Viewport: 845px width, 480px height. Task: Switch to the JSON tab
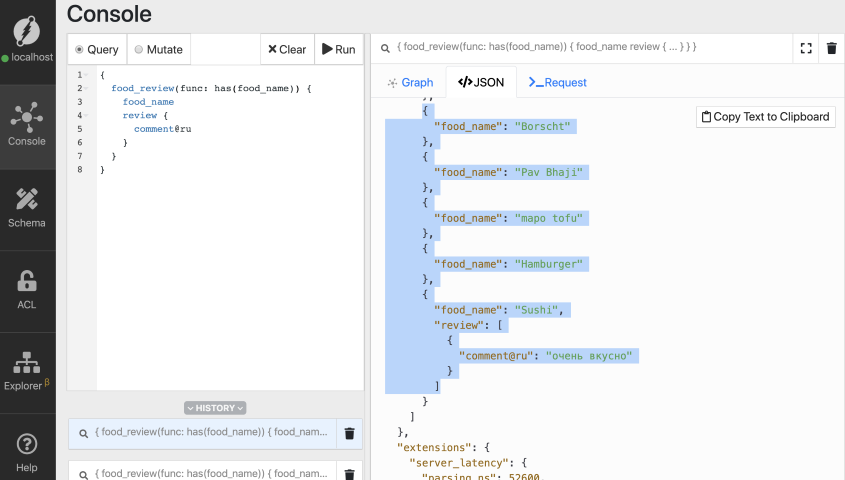tap(481, 82)
